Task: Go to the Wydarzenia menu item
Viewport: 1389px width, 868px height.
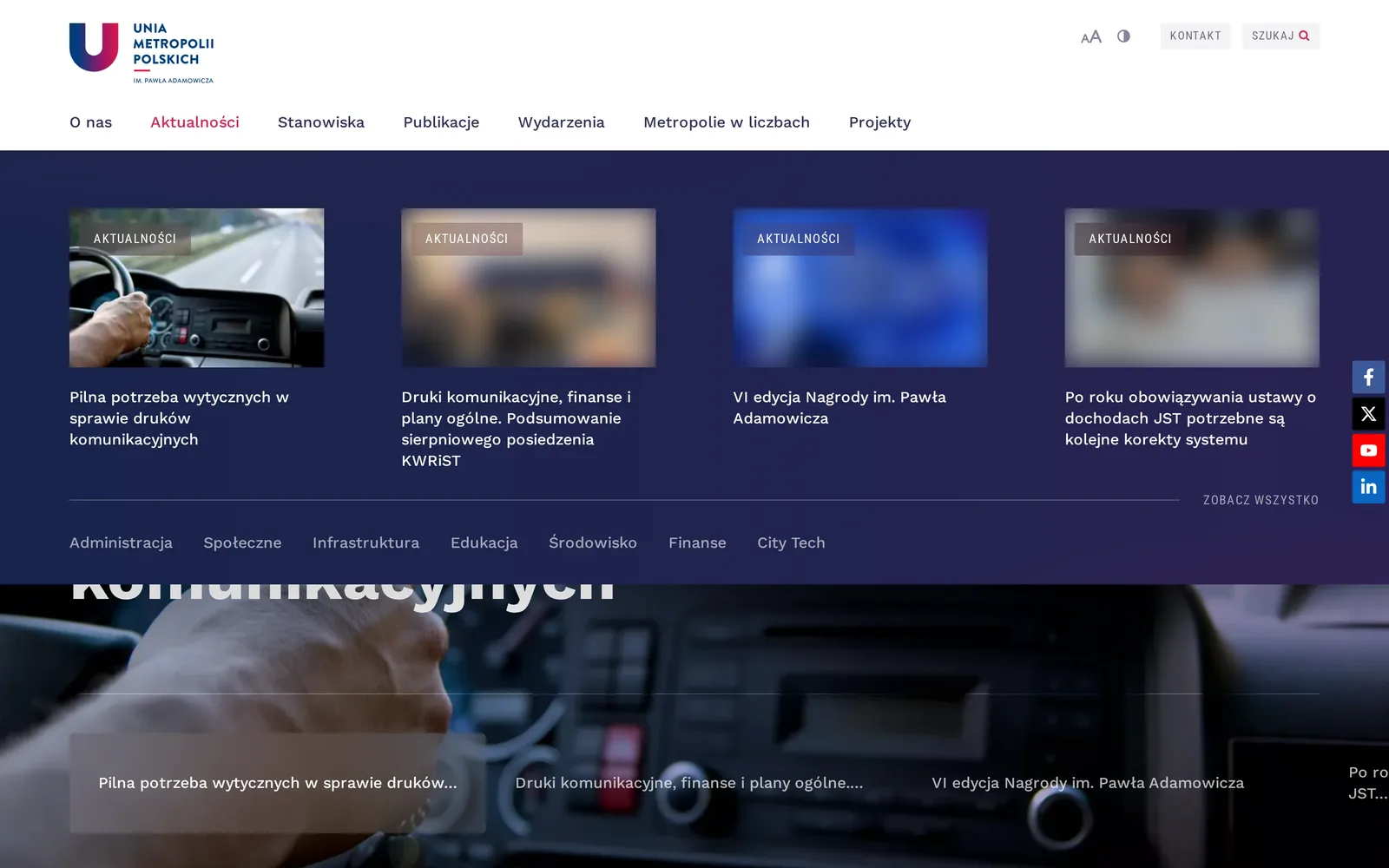Action: (x=562, y=122)
